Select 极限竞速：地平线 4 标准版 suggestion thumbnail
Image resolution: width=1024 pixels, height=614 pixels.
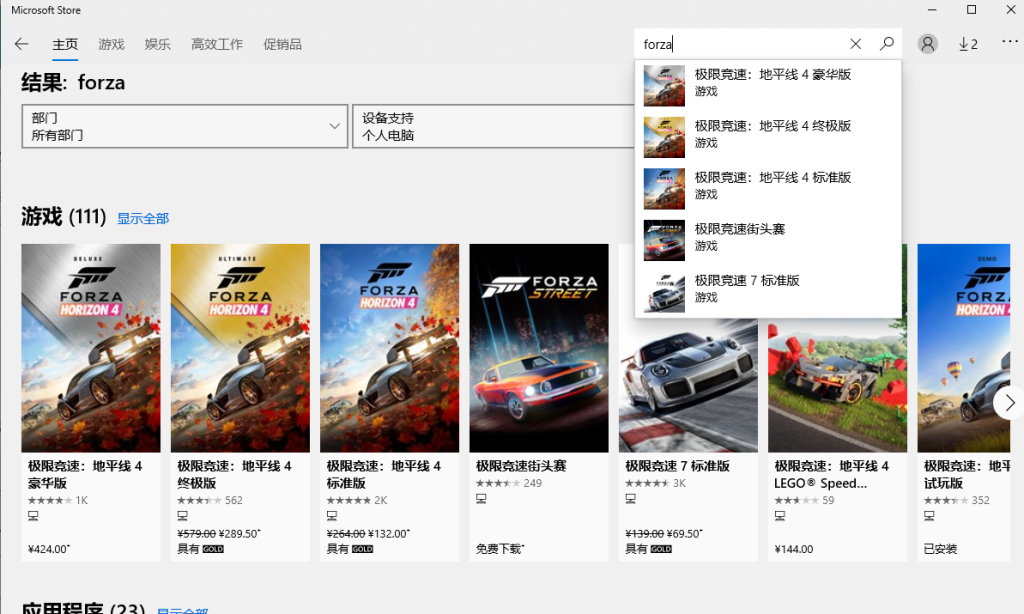[x=664, y=189]
